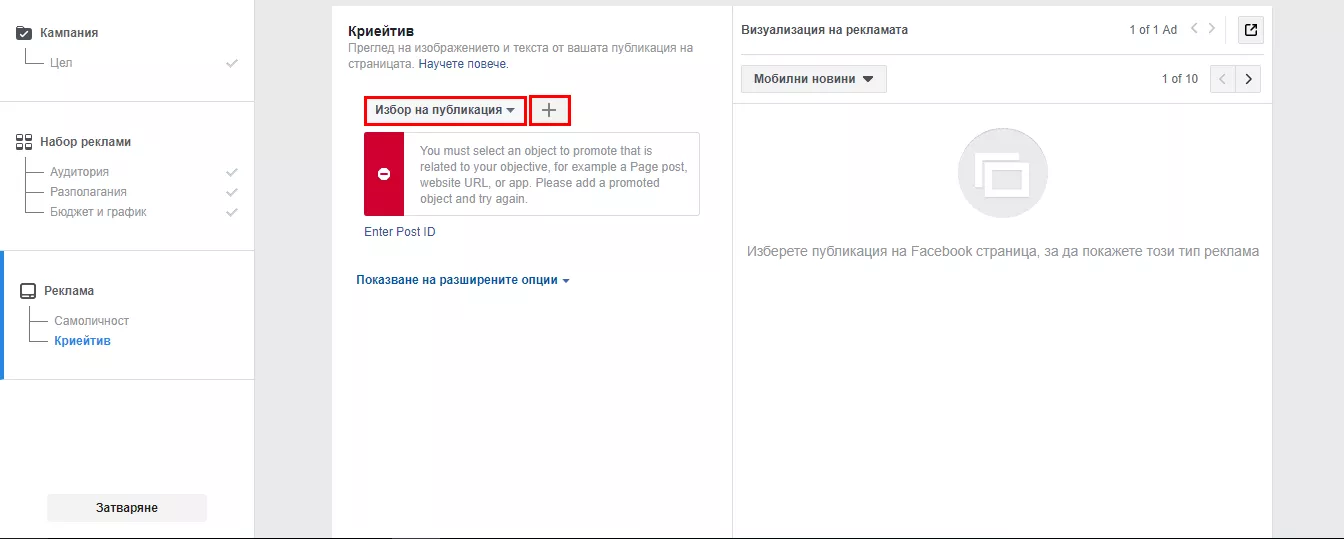Screen dimensions: 1344x539
Task: Select Аудитория in the sidebar
Action: tap(79, 172)
